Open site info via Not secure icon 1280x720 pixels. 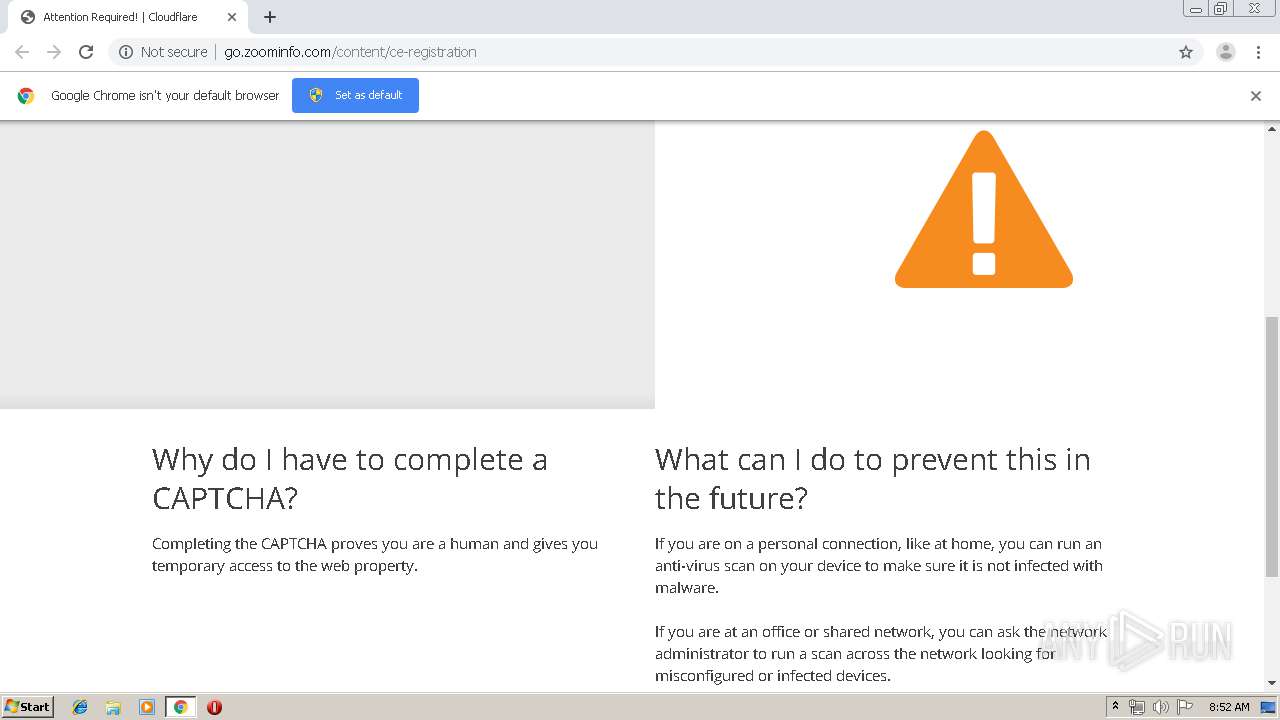126,52
